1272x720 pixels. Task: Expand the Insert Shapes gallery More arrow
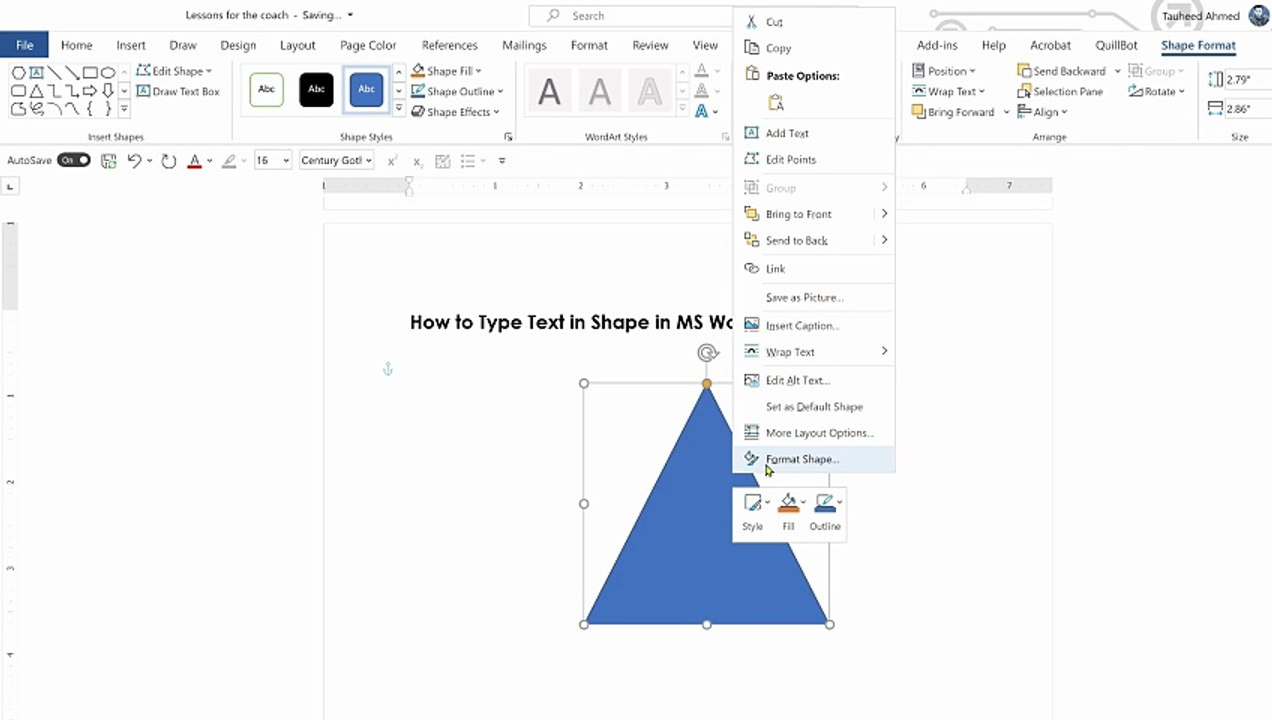click(124, 109)
